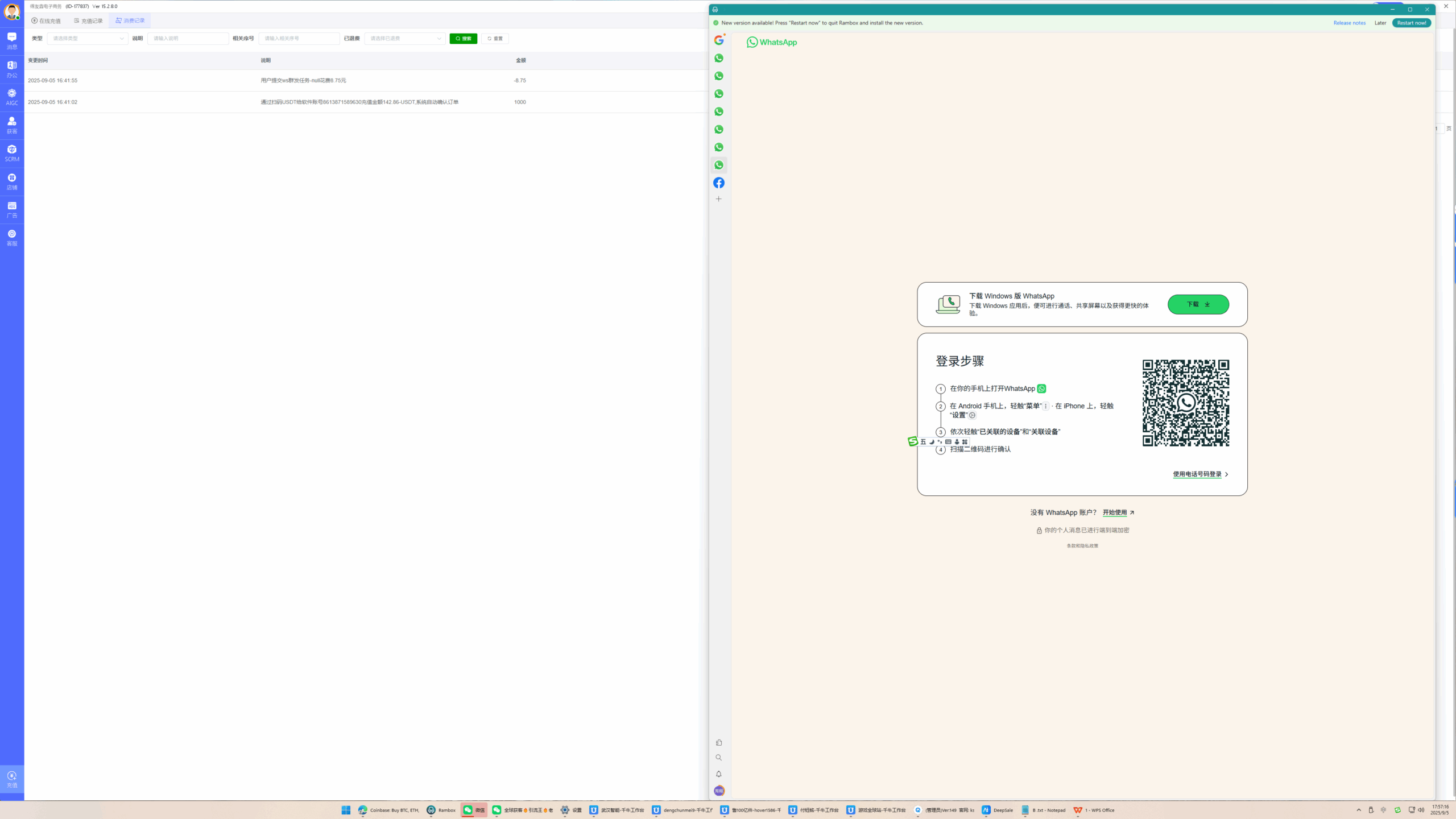Click Rambox search magnifier icon
Image resolution: width=1456 pixels, height=819 pixels.
[719, 758]
